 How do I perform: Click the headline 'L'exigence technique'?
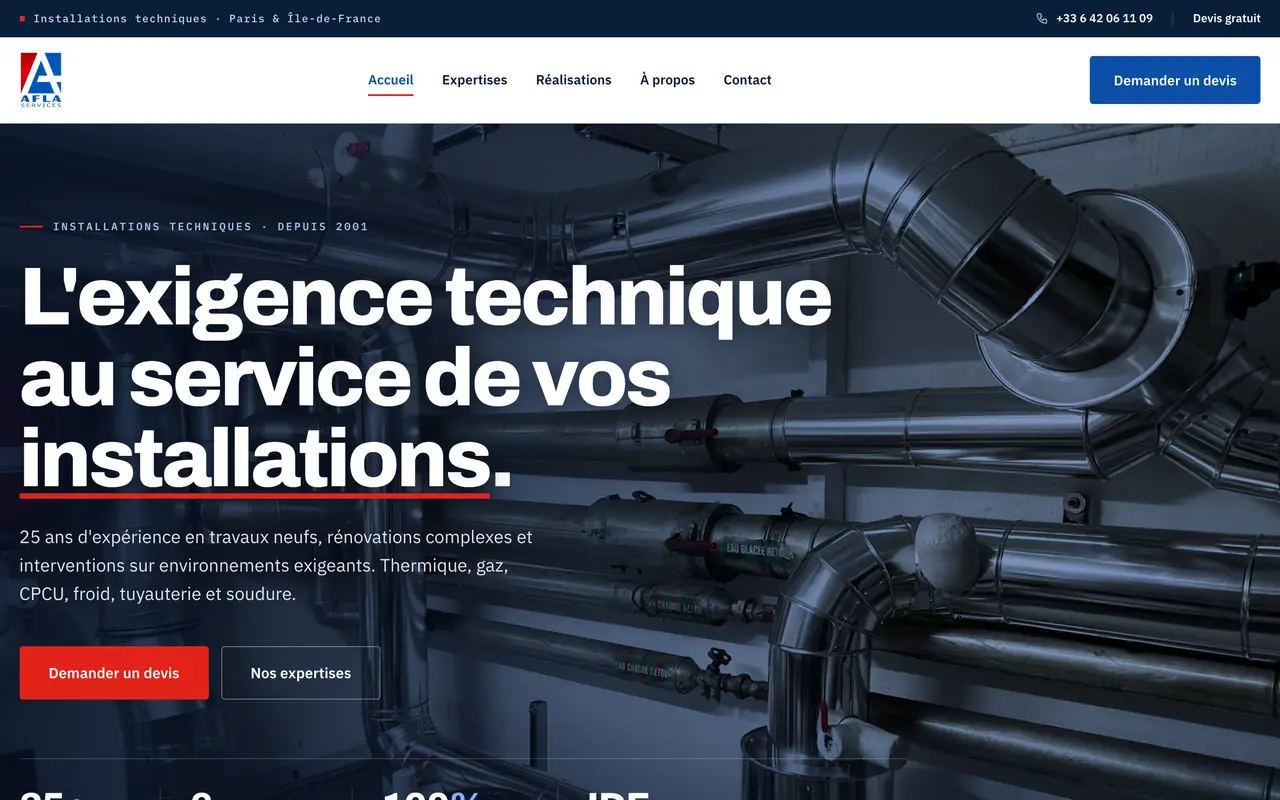pyautogui.click(x=426, y=297)
